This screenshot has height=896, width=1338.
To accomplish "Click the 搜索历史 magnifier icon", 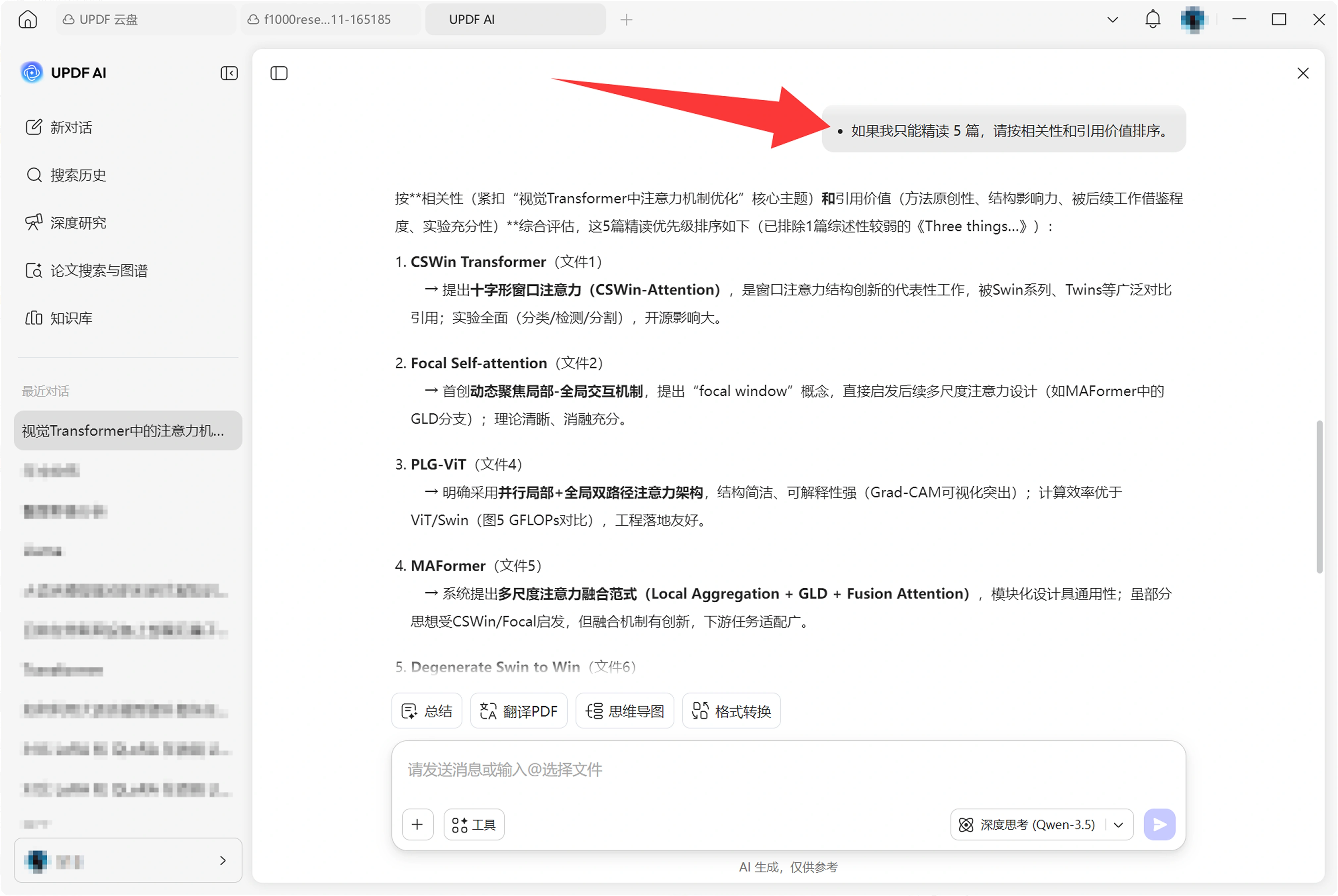I will pyautogui.click(x=34, y=175).
